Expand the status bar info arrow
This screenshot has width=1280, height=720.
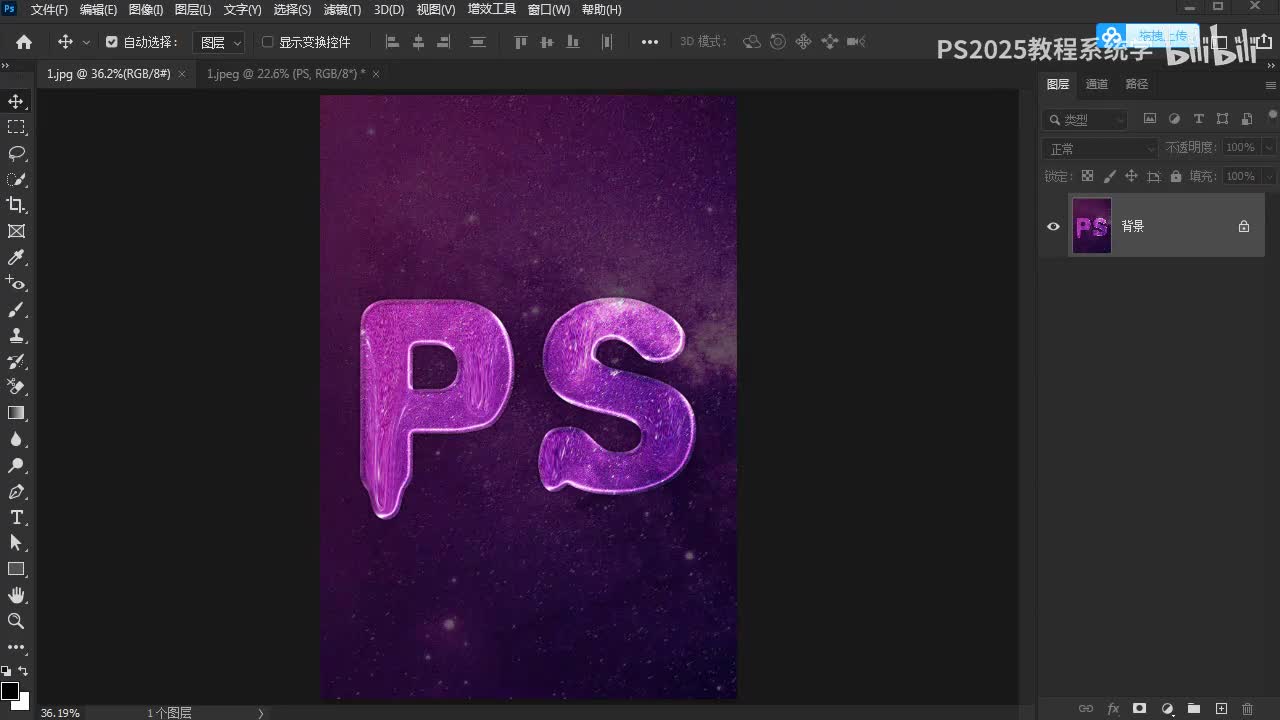261,713
